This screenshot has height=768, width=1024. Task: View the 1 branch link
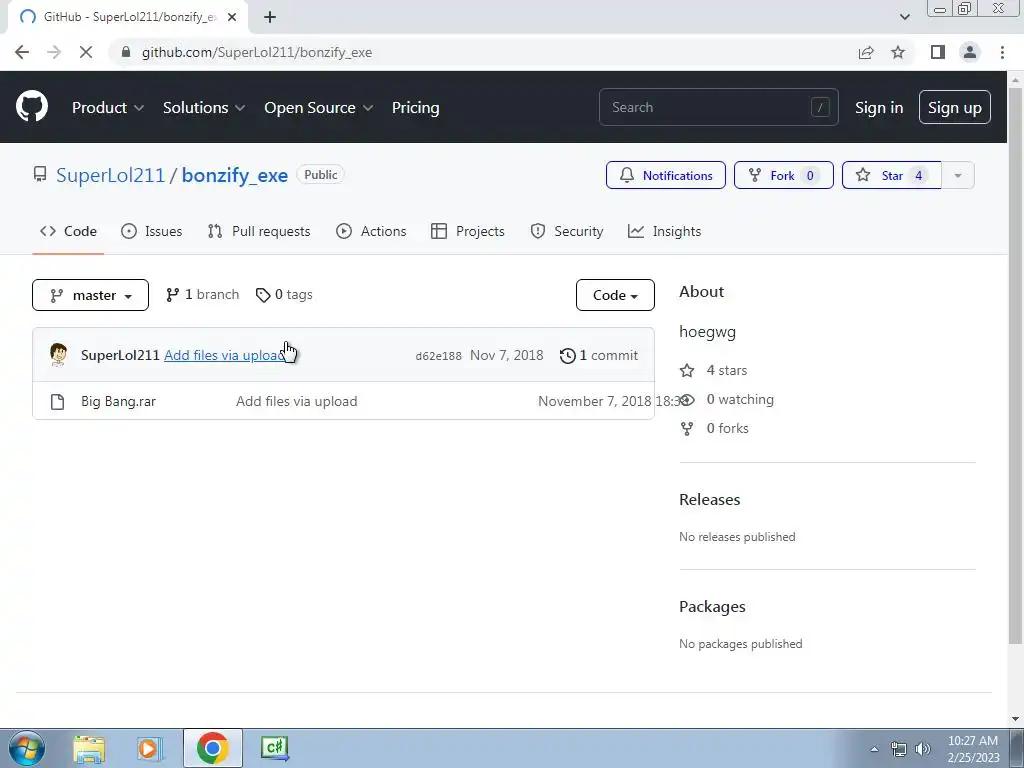[x=202, y=295]
